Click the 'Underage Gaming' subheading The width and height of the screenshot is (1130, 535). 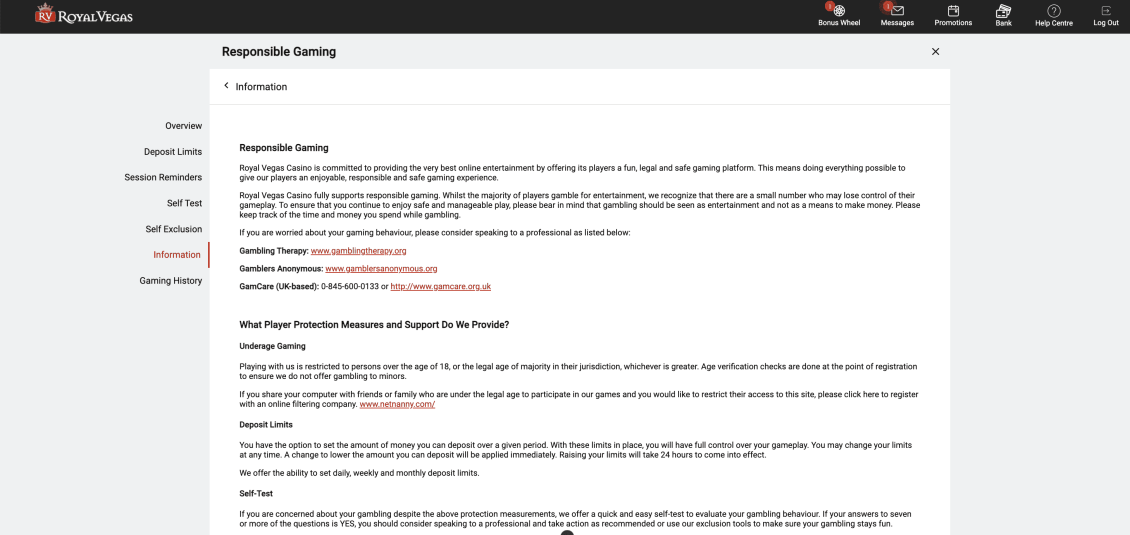[272, 346]
